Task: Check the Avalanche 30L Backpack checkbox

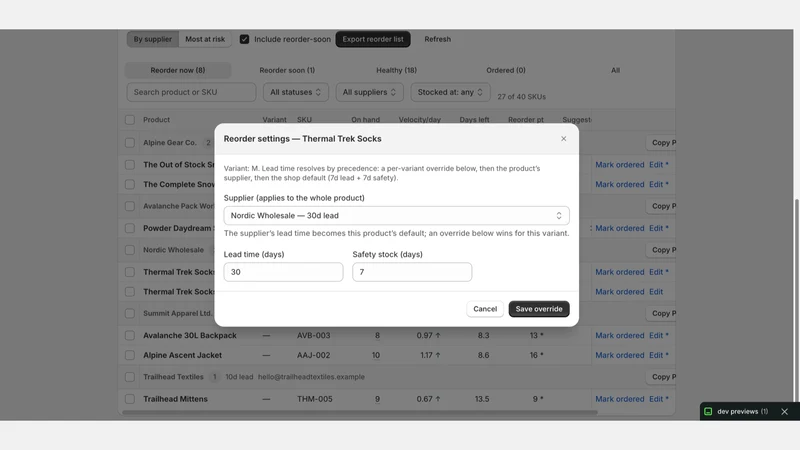Action: (130, 335)
